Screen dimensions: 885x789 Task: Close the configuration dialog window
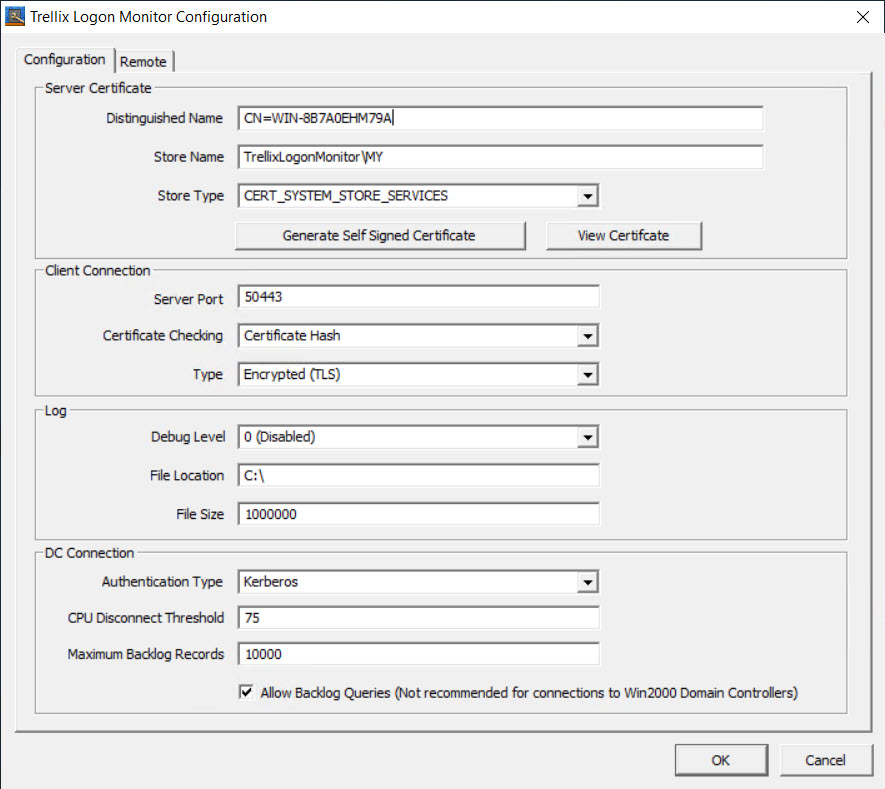(862, 17)
